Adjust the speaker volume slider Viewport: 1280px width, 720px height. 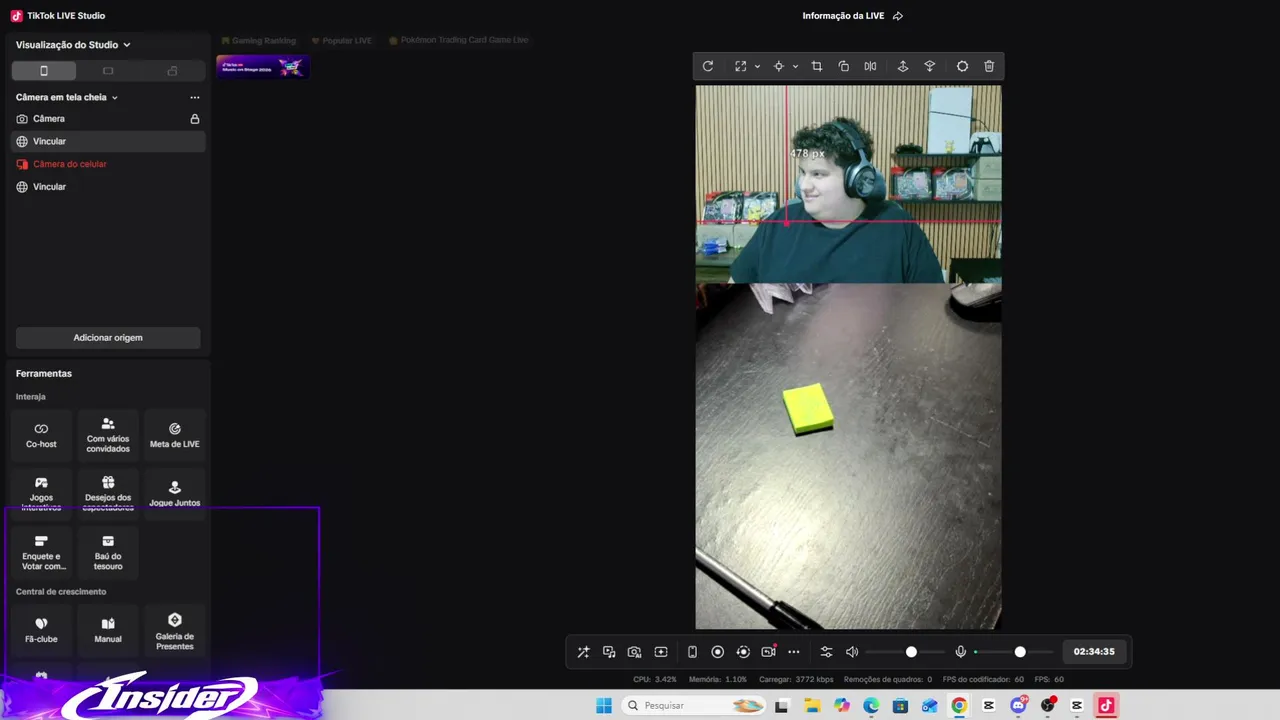pyautogui.click(x=905, y=652)
